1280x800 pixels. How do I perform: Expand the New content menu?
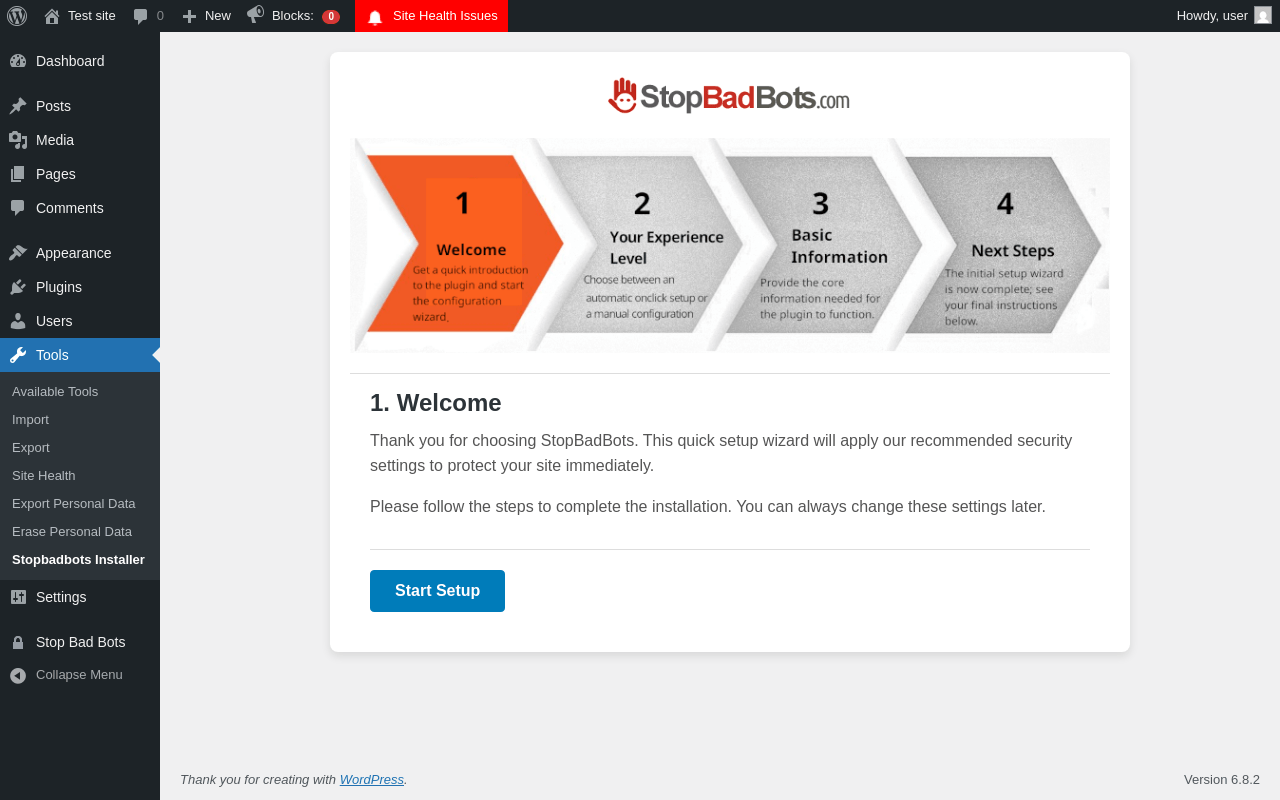coord(206,16)
